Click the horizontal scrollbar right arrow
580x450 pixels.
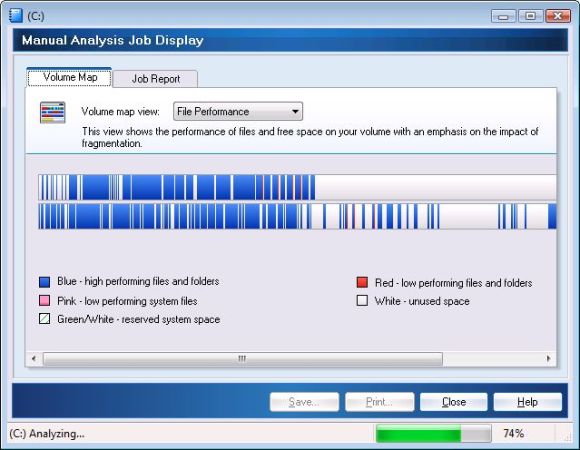pos(548,358)
